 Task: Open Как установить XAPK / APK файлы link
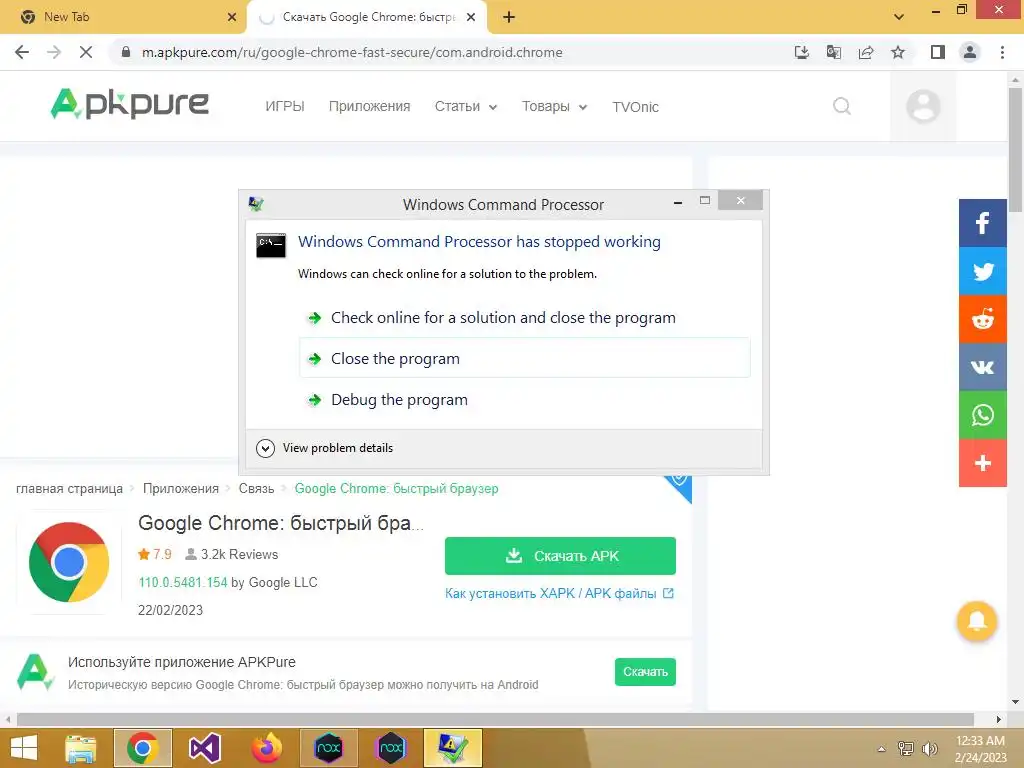[558, 593]
